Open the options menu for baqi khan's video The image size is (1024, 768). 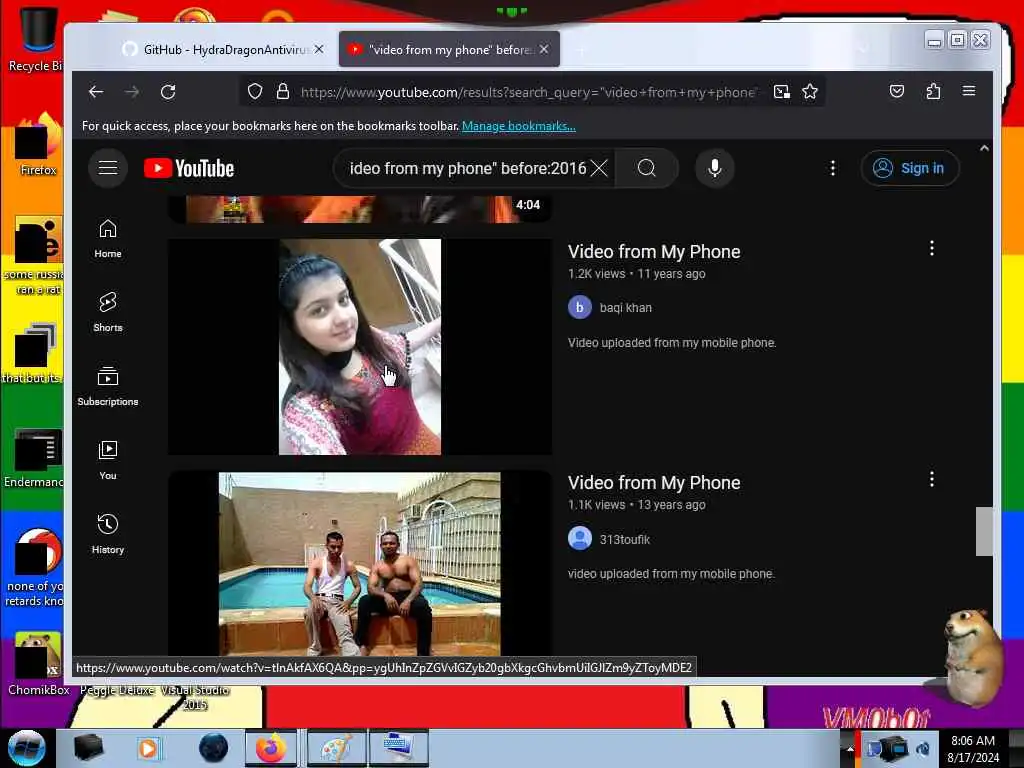click(932, 248)
